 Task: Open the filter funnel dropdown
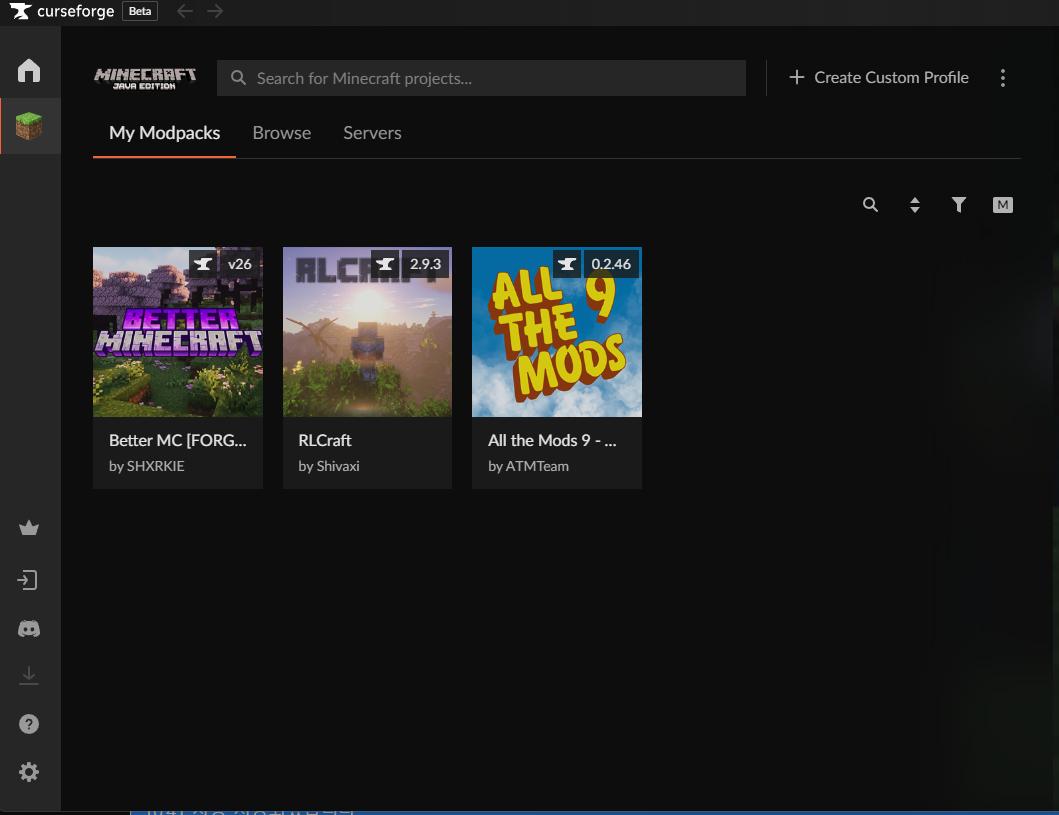pos(958,205)
